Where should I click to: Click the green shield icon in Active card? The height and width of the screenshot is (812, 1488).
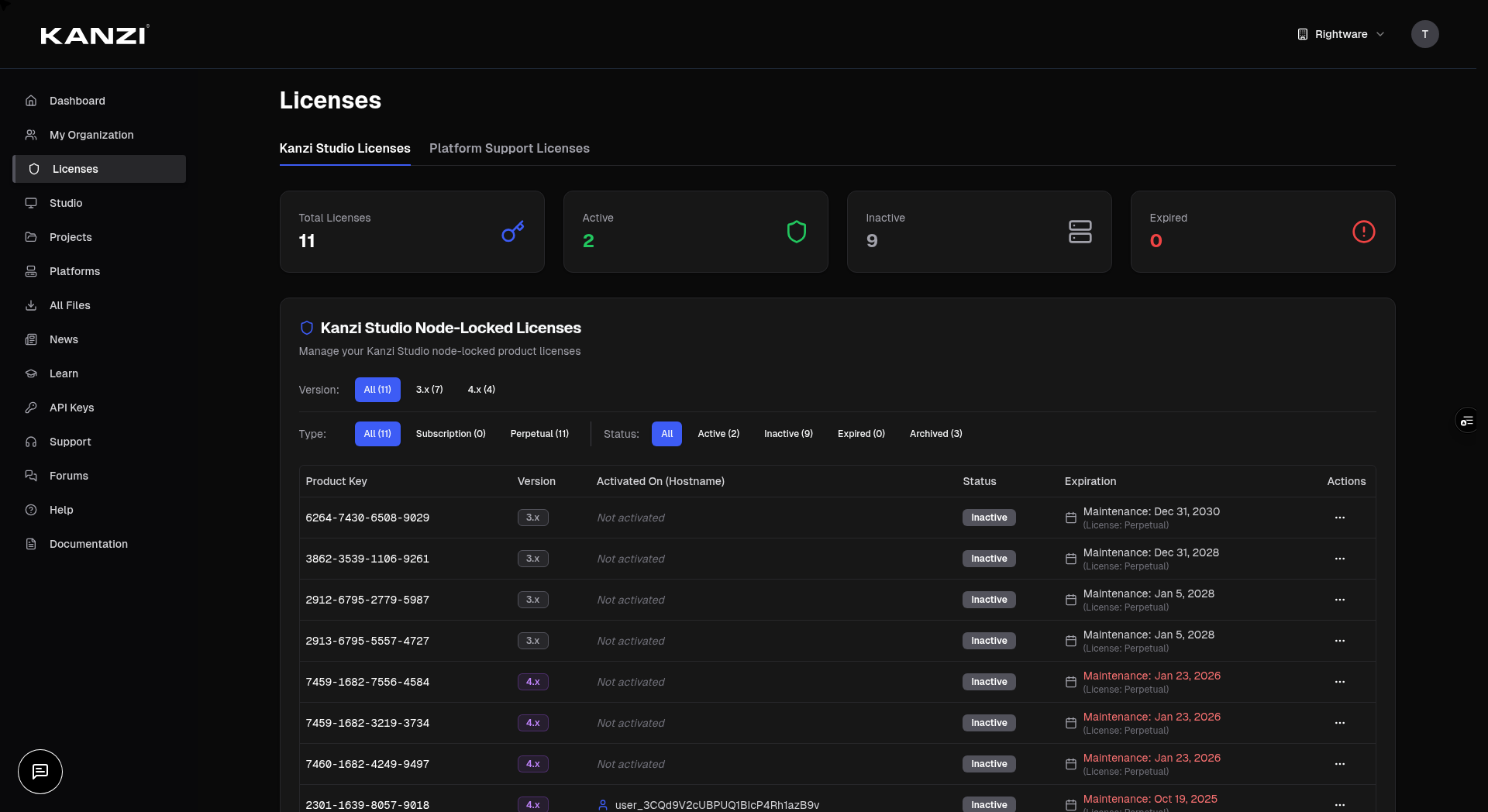pyautogui.click(x=797, y=232)
